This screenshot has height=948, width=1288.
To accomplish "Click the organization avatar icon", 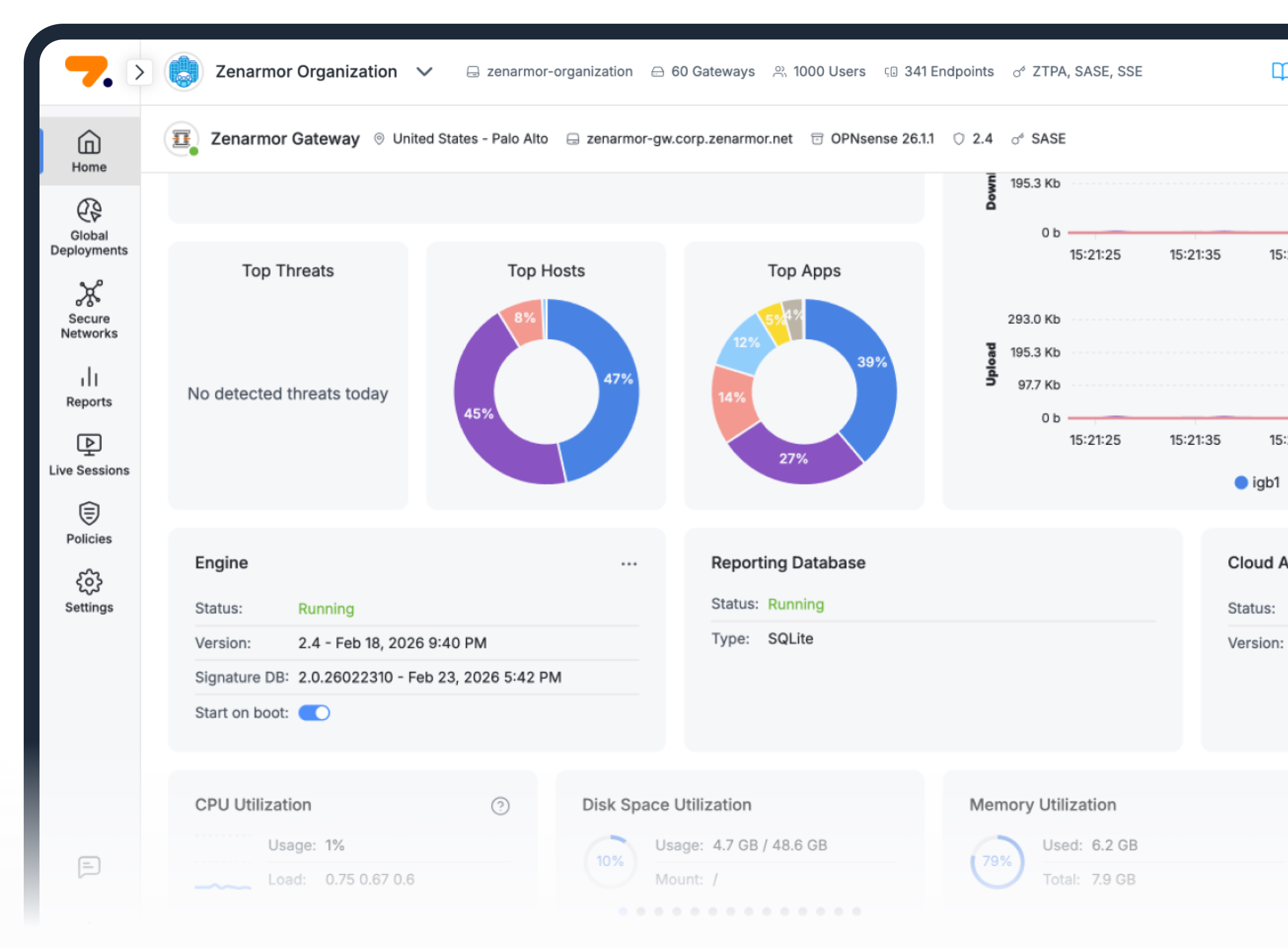I will coord(184,72).
